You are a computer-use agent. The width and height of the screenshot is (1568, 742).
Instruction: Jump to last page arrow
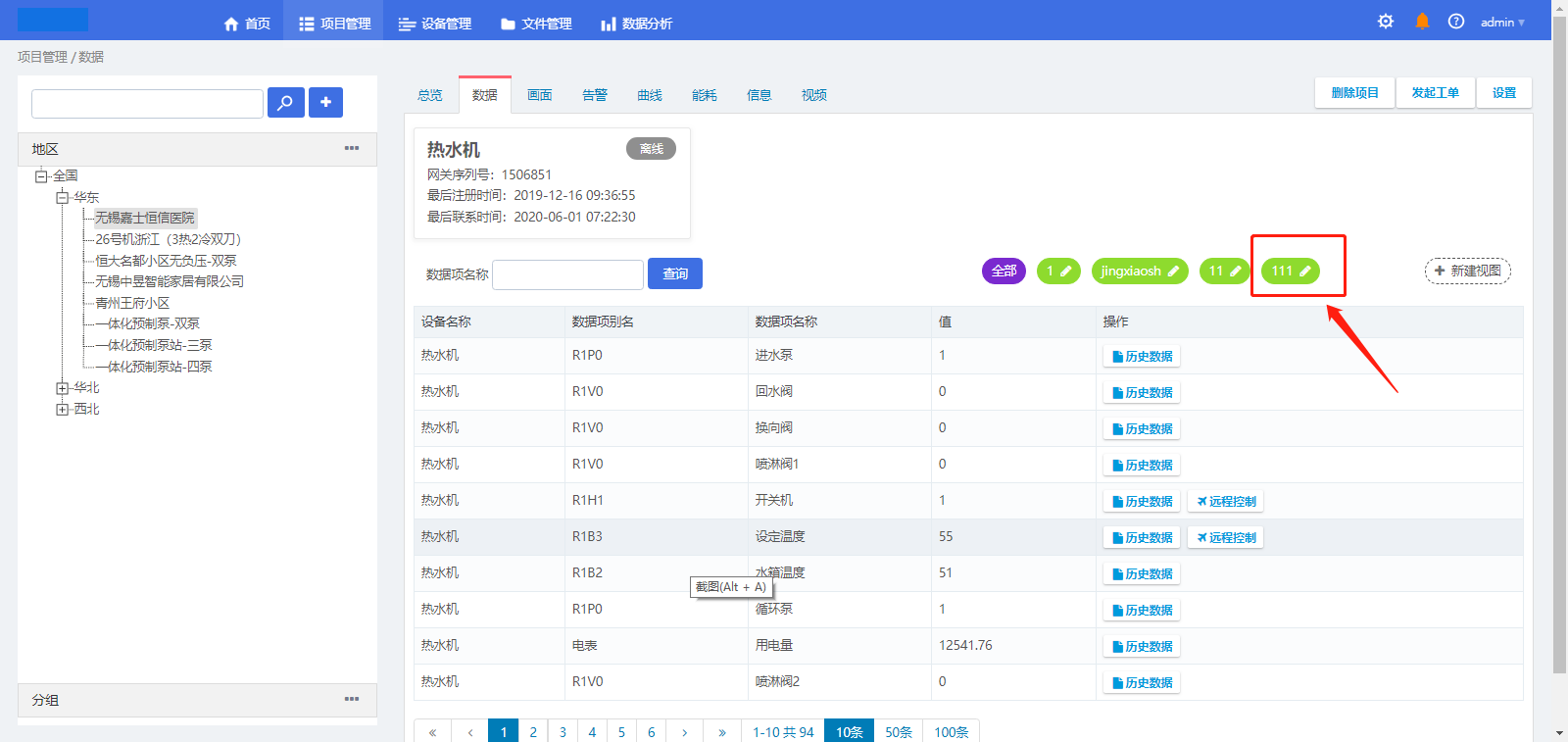coord(722,732)
